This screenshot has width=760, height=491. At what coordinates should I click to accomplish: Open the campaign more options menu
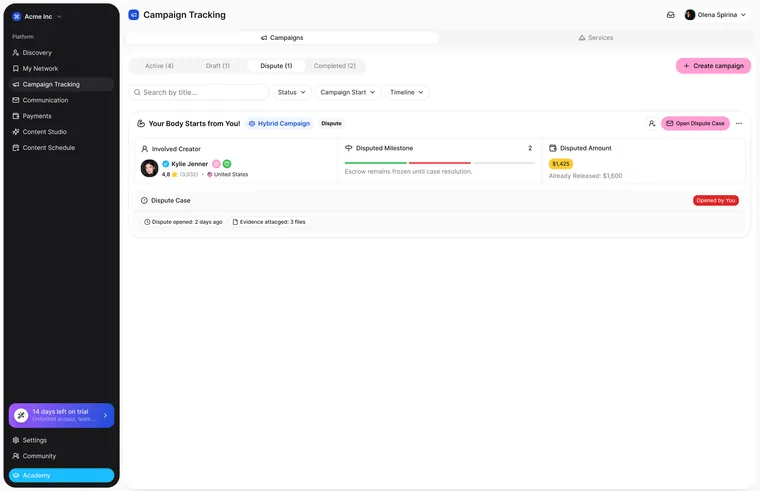pos(739,124)
